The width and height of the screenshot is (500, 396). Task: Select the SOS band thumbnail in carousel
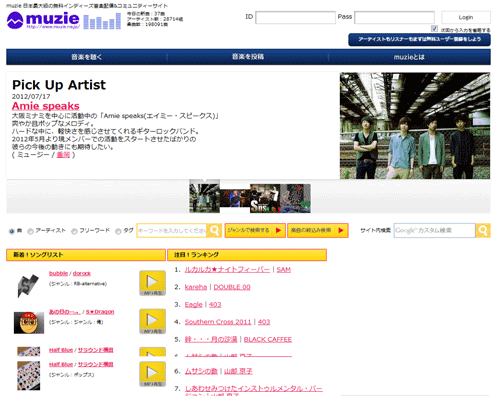265,198
